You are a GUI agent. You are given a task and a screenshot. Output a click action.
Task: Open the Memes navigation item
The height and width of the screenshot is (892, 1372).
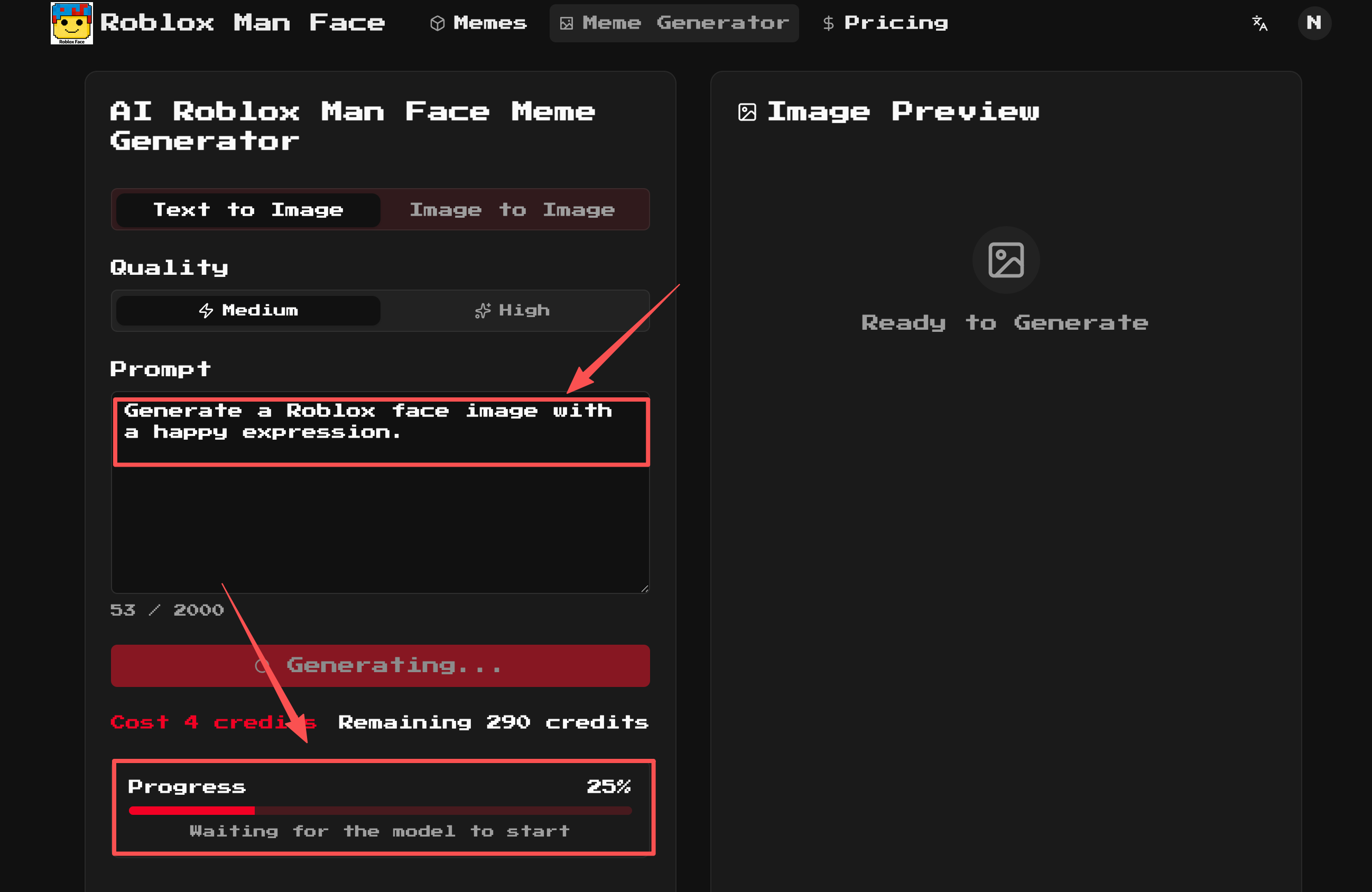click(489, 23)
